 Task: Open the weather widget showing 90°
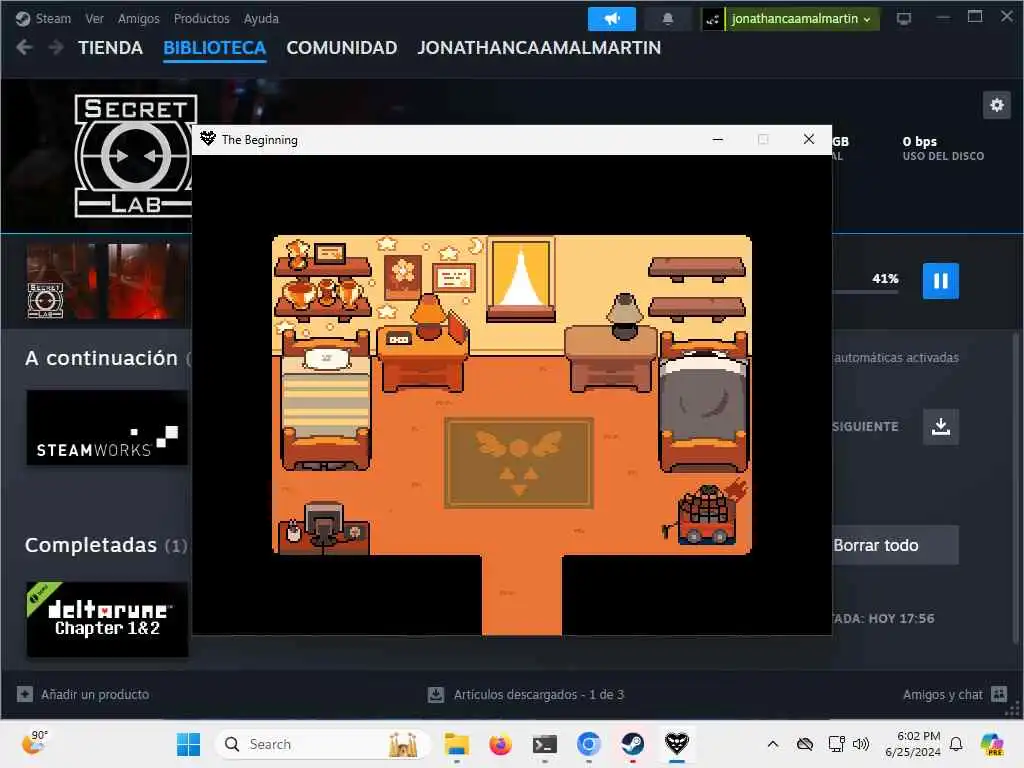pyautogui.click(x=35, y=743)
